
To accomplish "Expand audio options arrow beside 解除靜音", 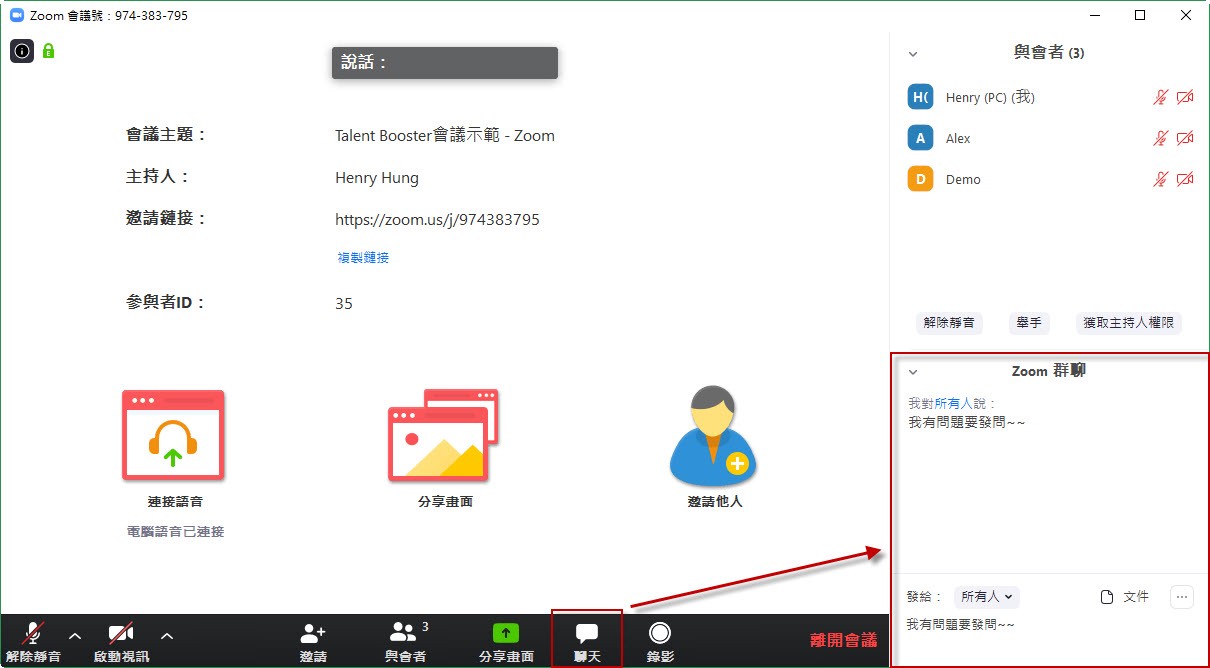I will pyautogui.click(x=75, y=635).
